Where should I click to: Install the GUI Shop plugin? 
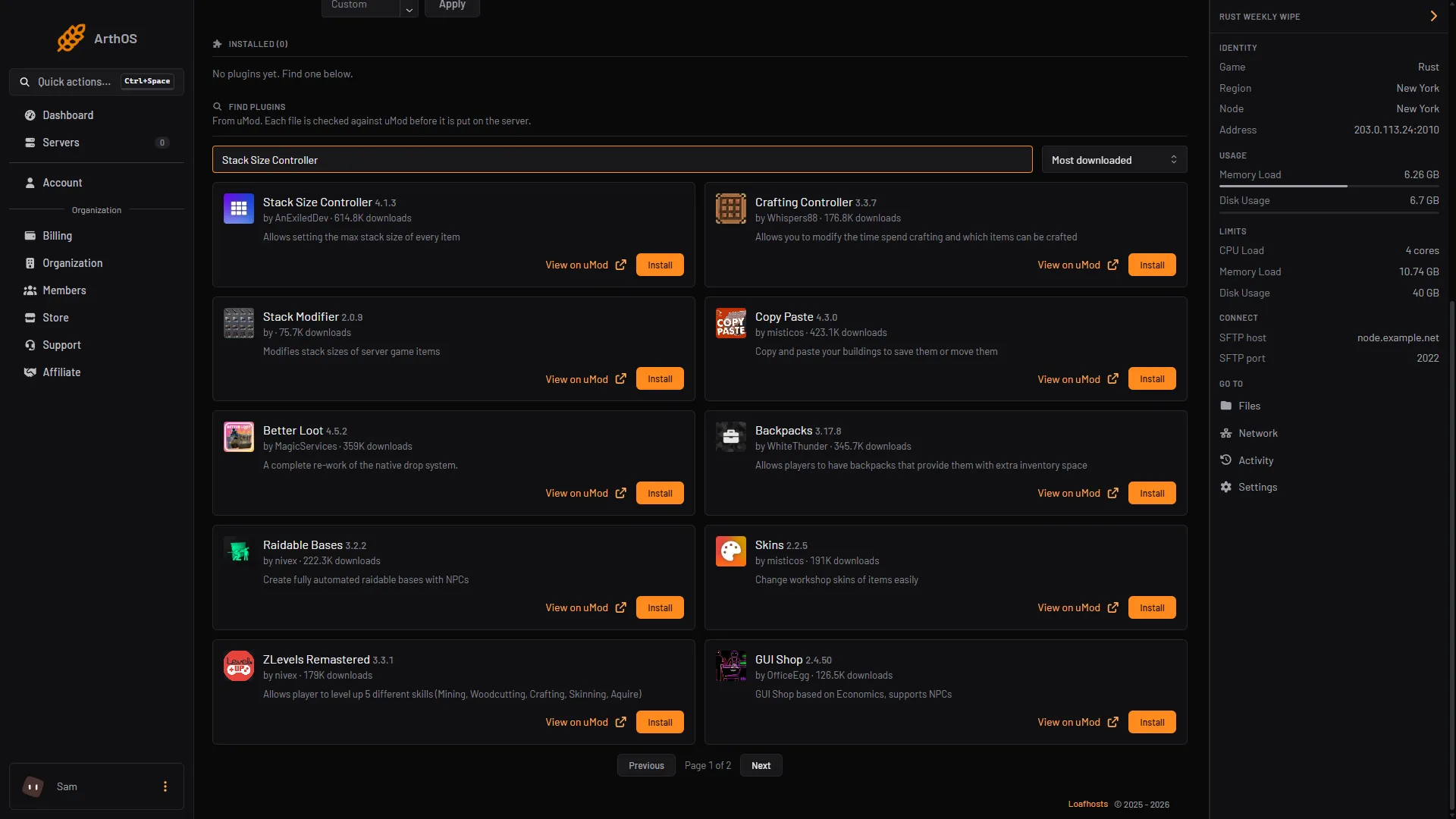(x=1152, y=722)
